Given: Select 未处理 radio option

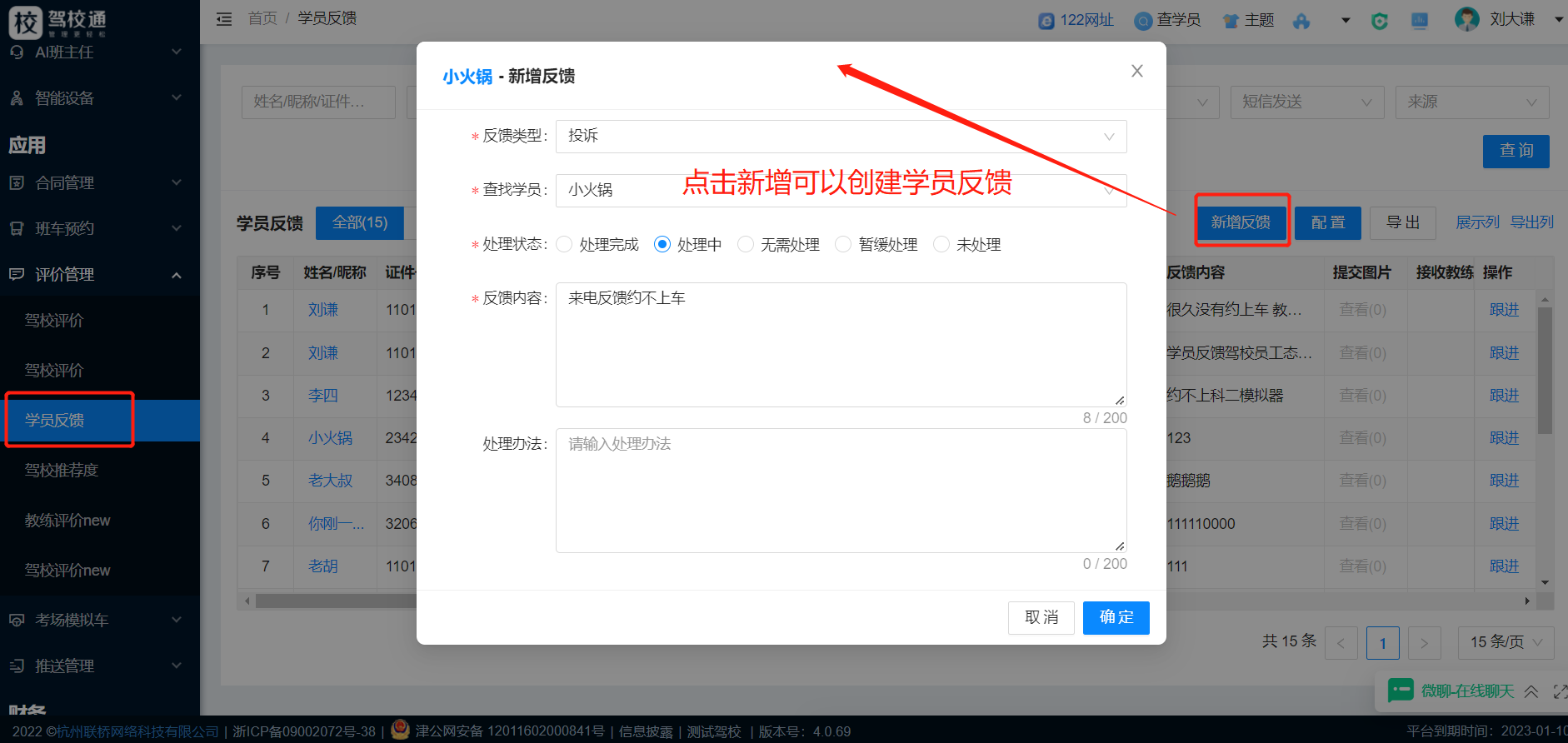Looking at the screenshot, I should [x=941, y=244].
